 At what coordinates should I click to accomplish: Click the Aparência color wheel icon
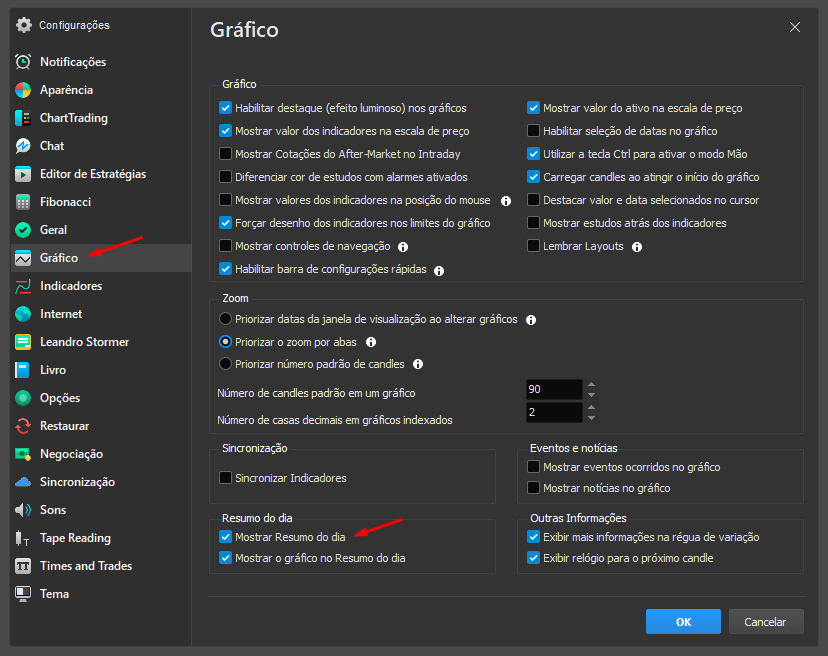[x=23, y=90]
